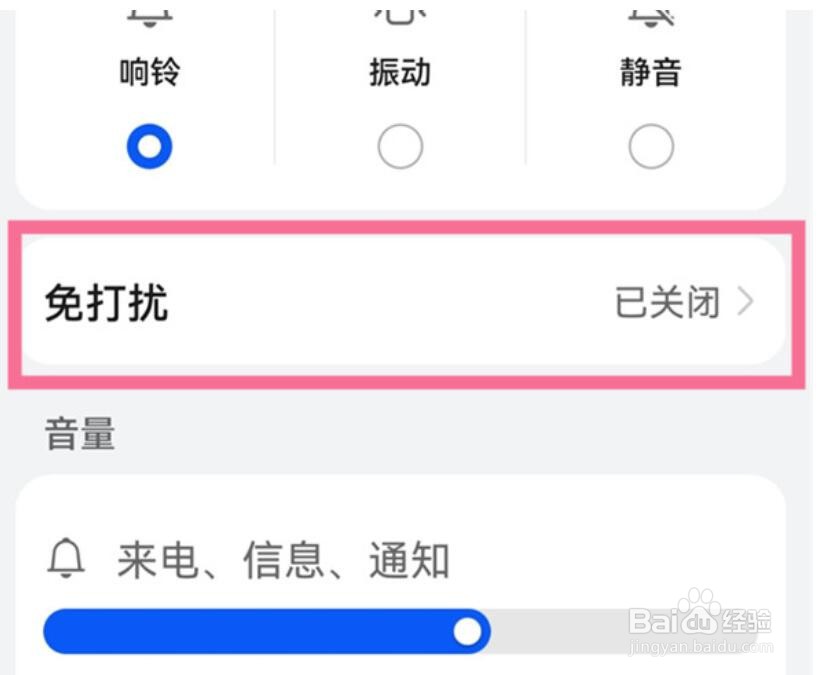Image resolution: width=820 pixels, height=675 pixels.
Task: Click the Baidu paw logo watermark
Action: point(700,606)
